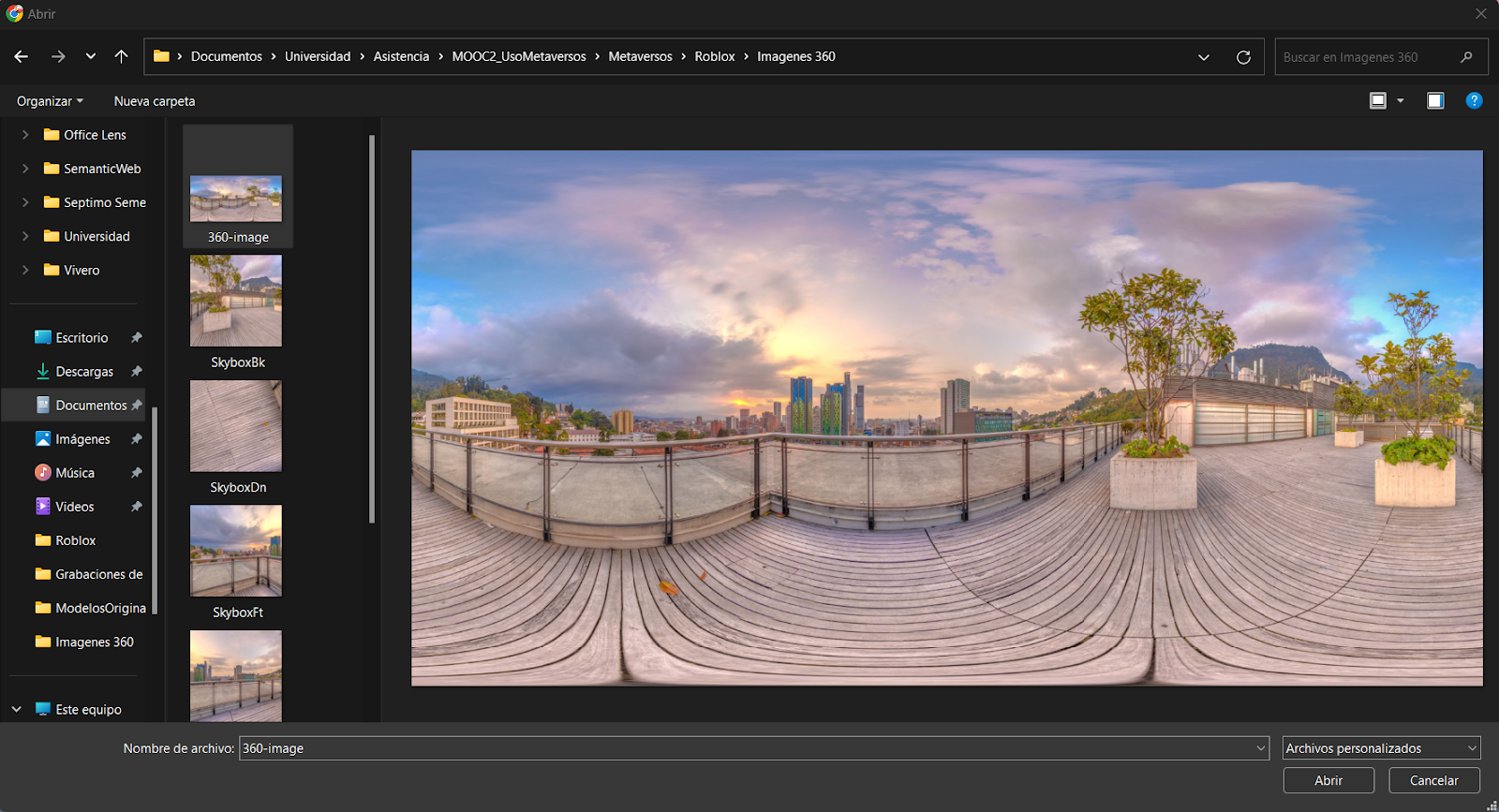Toggle the preview pane button

point(1435,101)
